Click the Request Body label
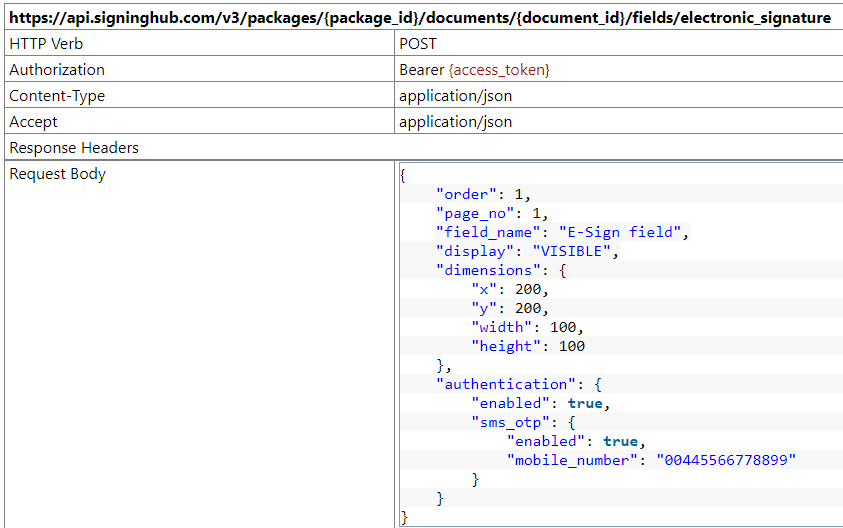 57,174
